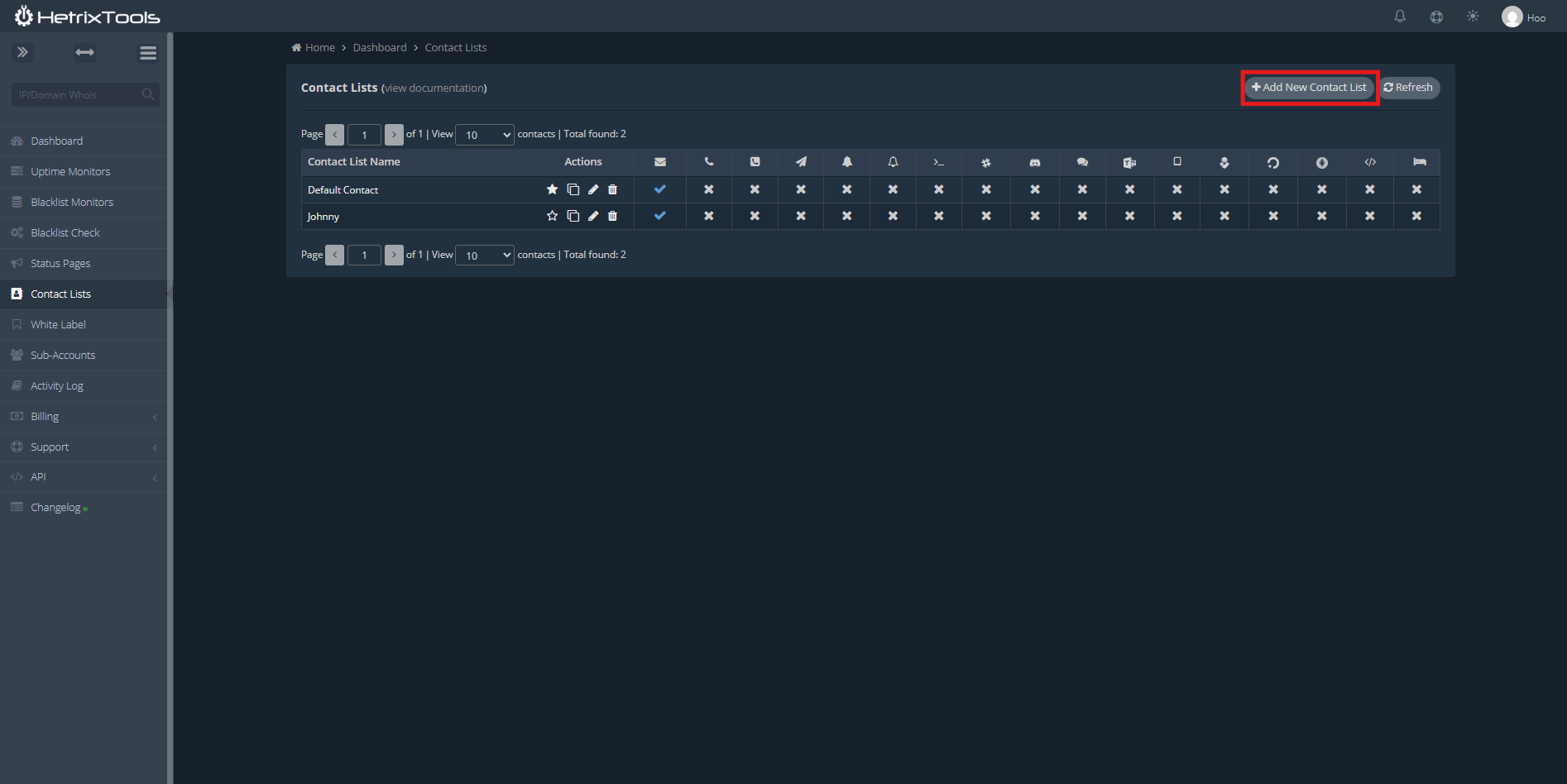
Task: Toggle light/dark theme sun icon
Action: (1473, 17)
